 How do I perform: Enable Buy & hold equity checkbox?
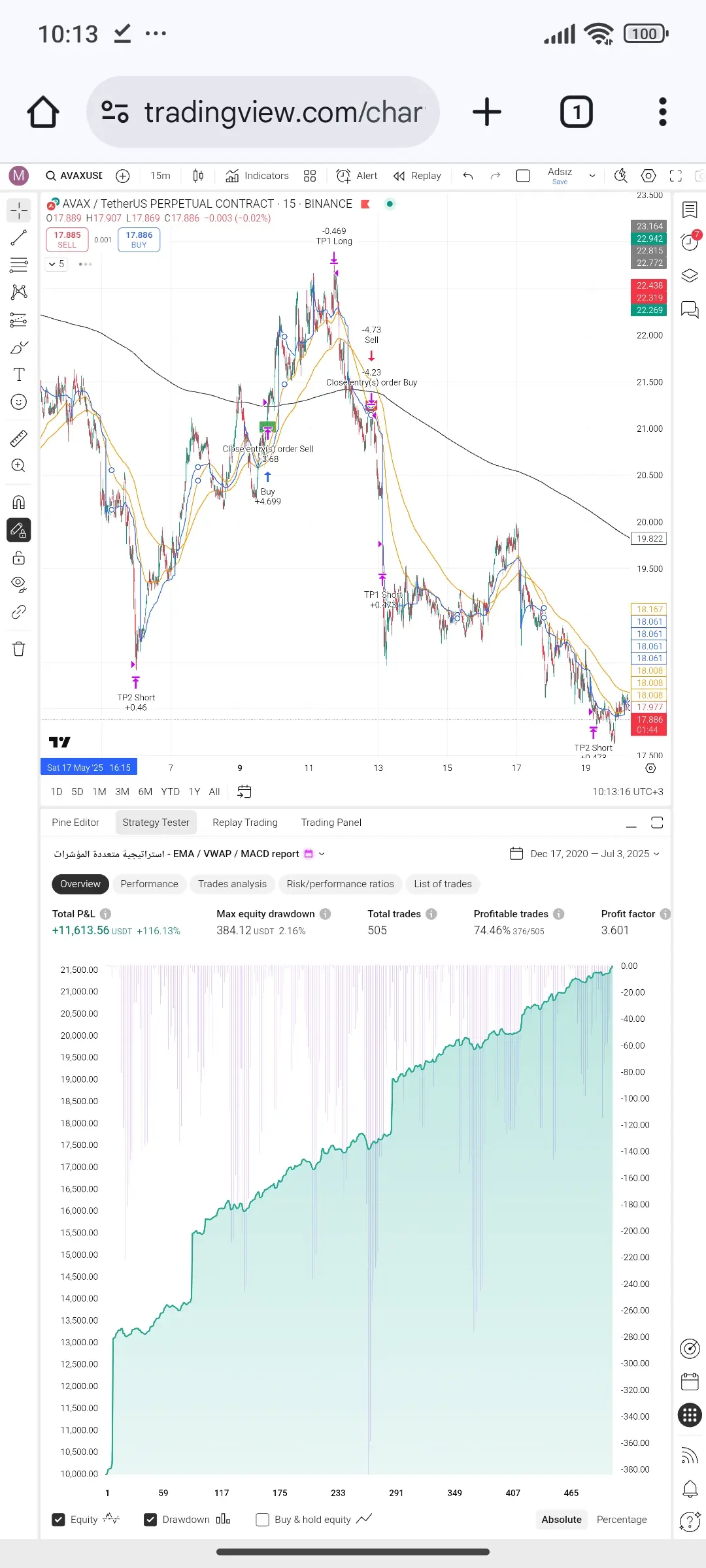(263, 1520)
